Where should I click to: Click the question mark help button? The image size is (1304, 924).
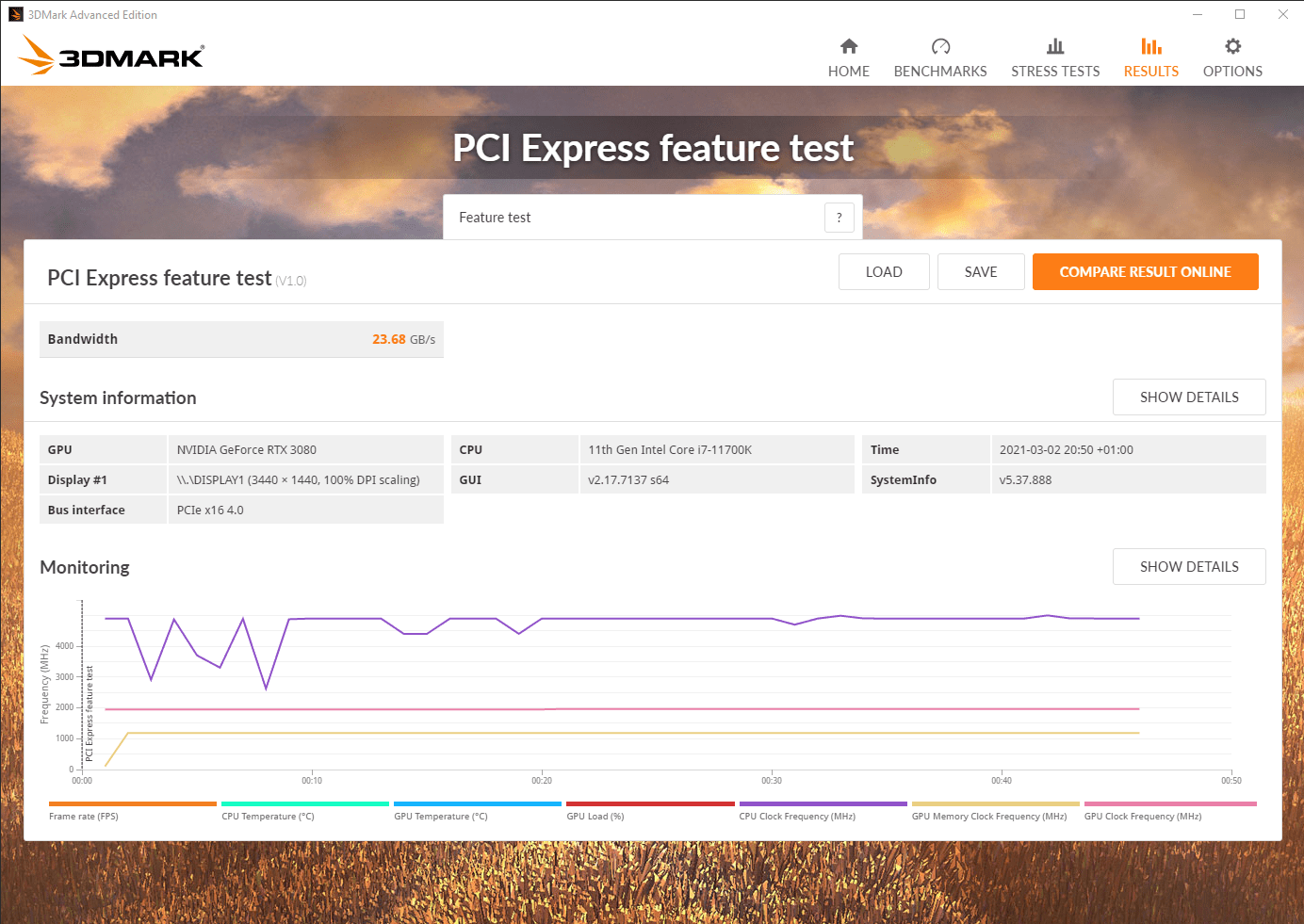[839, 218]
